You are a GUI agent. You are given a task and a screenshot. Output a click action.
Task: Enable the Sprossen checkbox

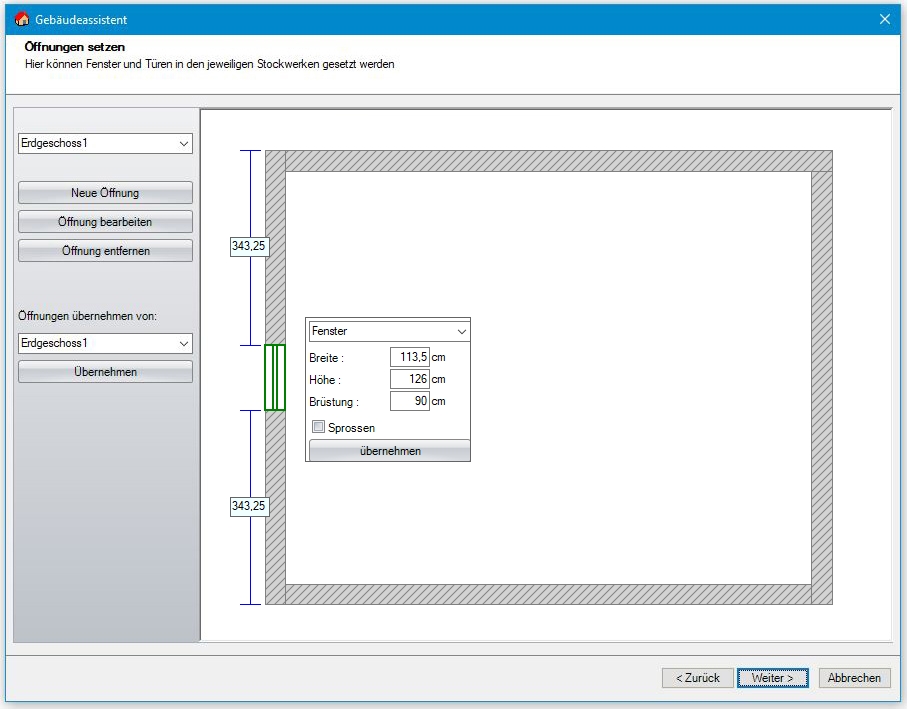click(319, 428)
